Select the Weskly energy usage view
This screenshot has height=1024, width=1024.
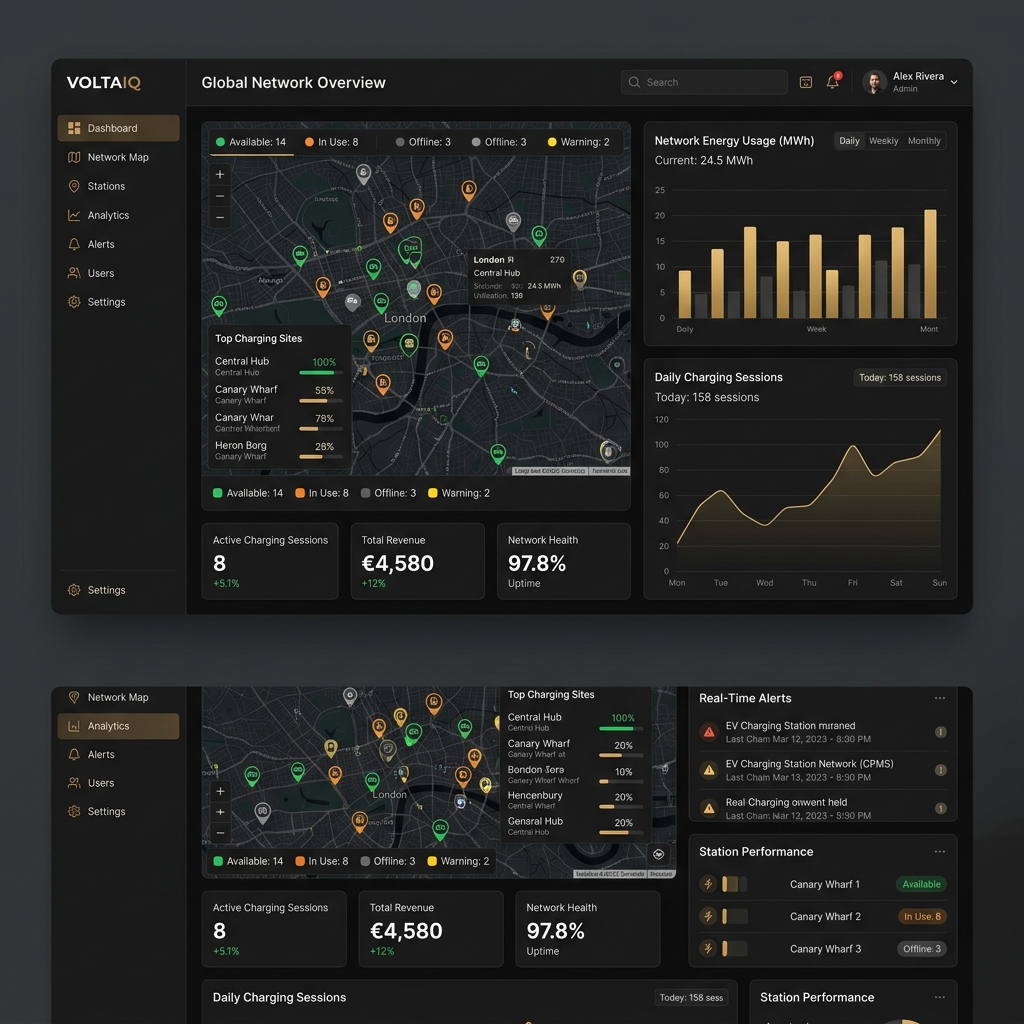[883, 140]
